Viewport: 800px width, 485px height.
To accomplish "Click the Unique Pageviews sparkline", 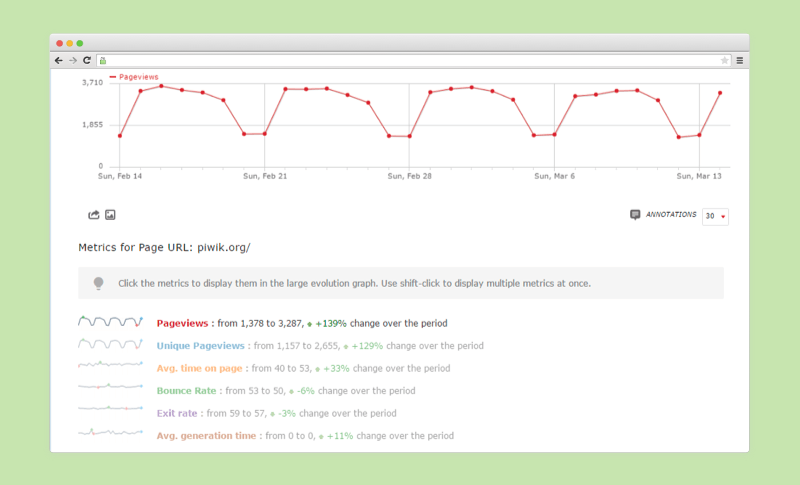I will 110,344.
